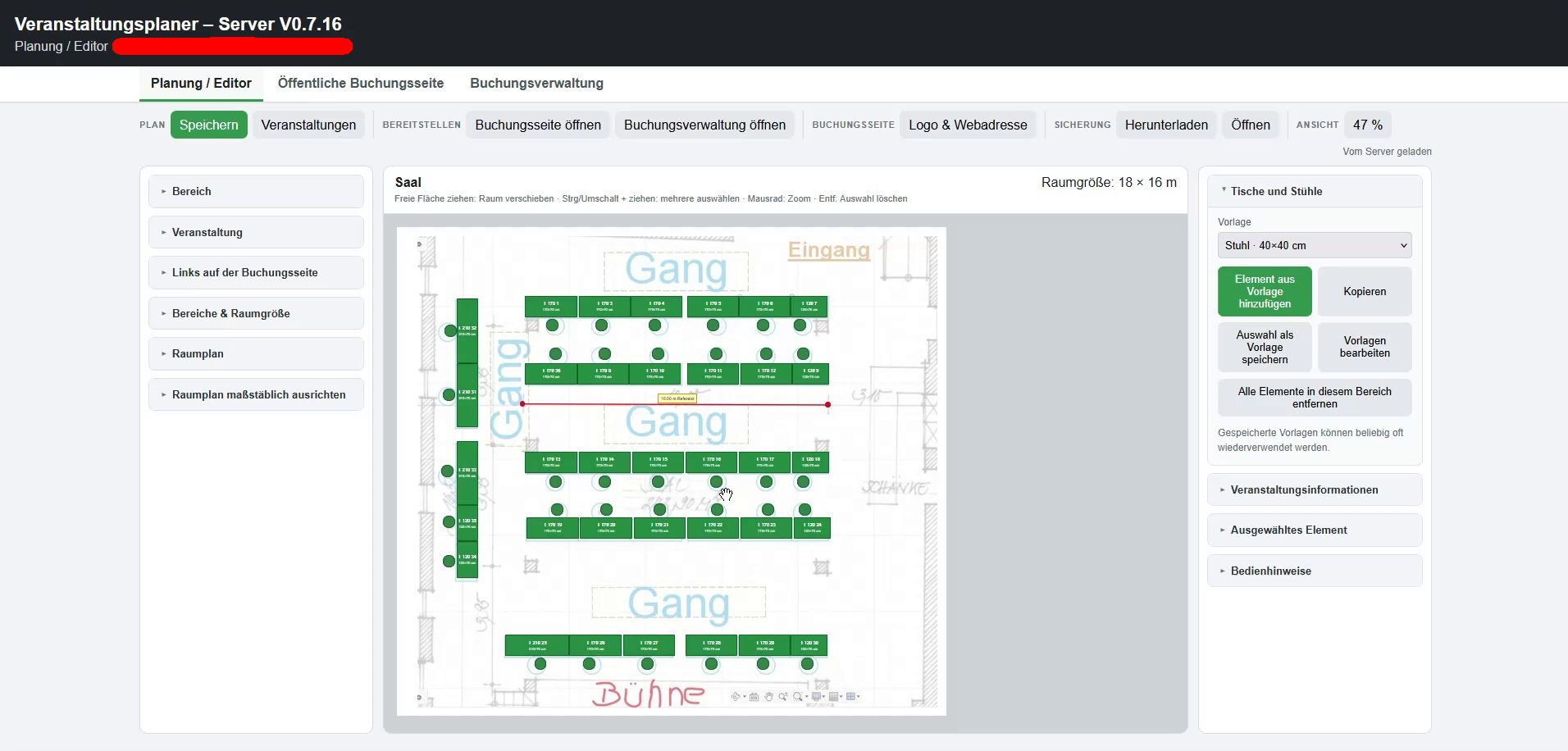Expand the Veranstaltung section

pos(256,232)
